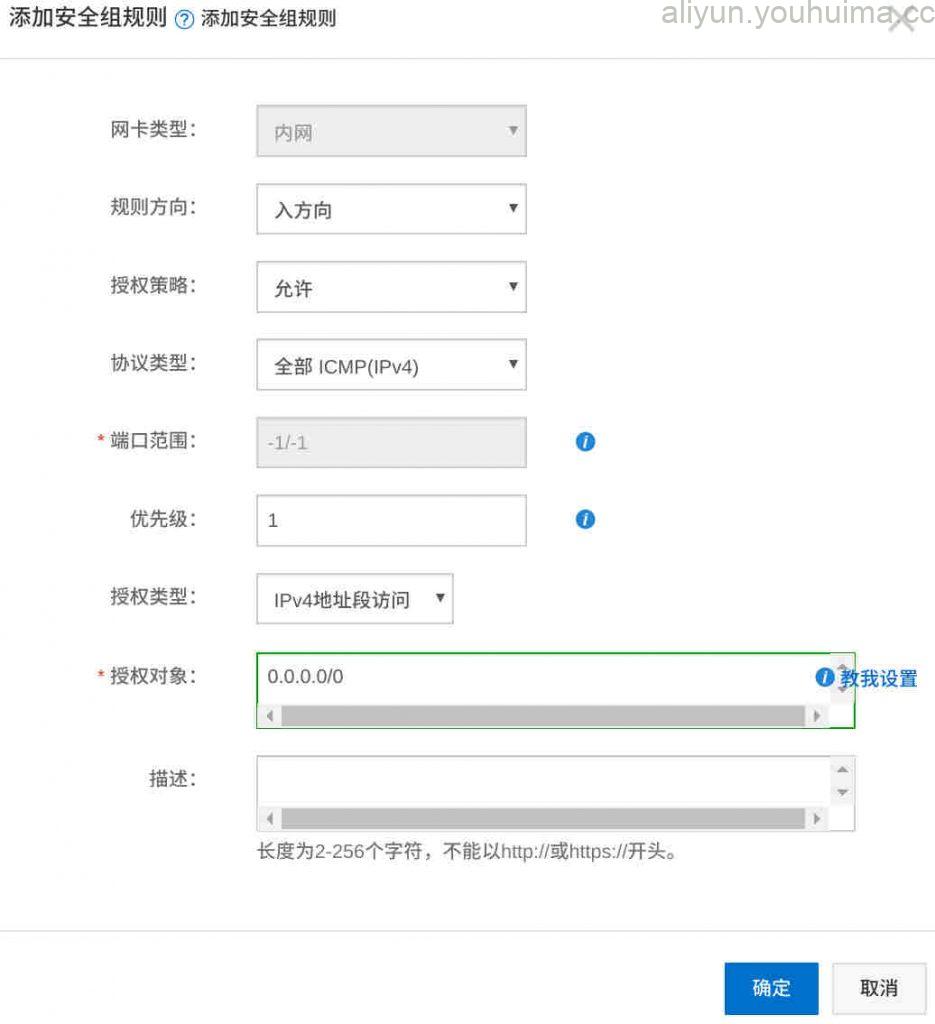Click the 优先级 input field with value 1
Image resolution: width=935 pixels, height=1024 pixels.
pyautogui.click(x=391, y=520)
